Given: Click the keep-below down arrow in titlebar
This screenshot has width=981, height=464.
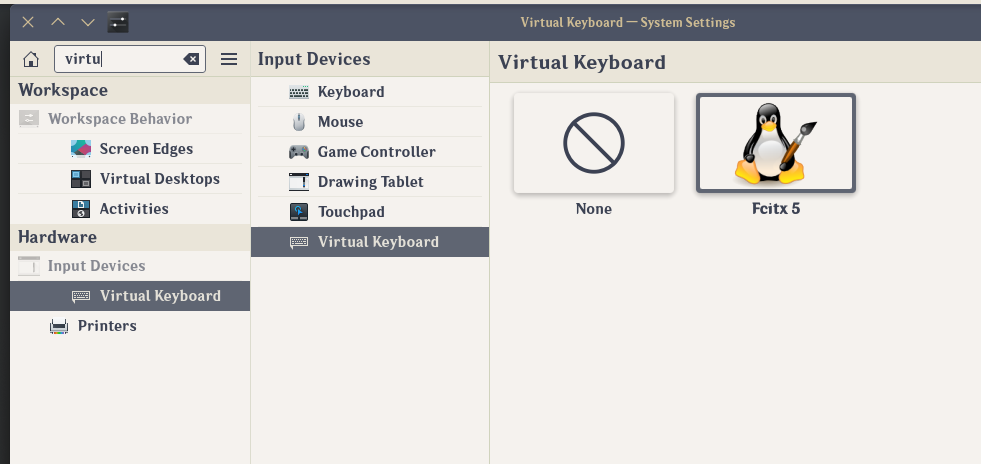Looking at the screenshot, I should click(88, 23).
